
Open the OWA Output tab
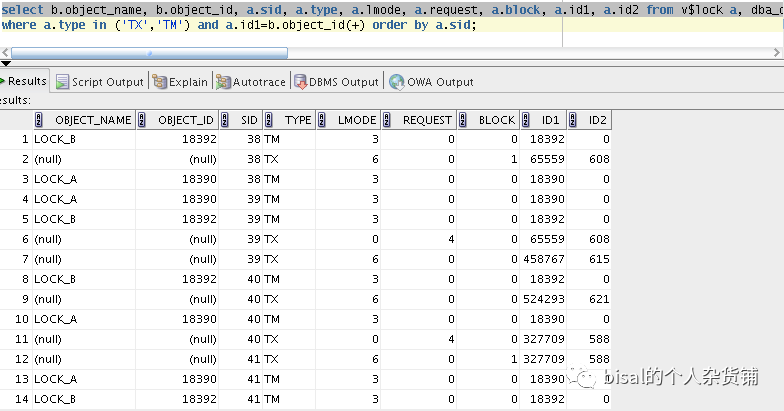pyautogui.click(x=439, y=82)
